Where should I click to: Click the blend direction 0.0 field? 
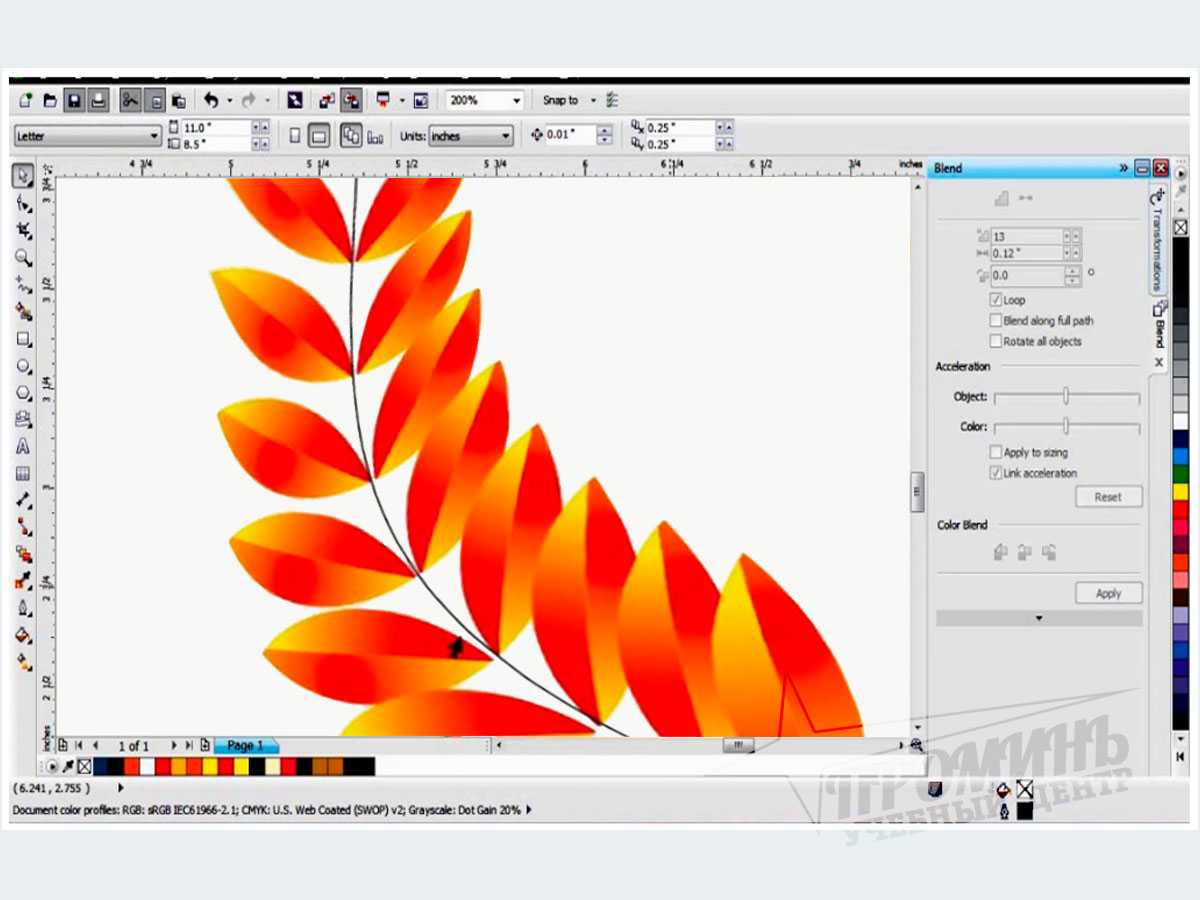click(1026, 275)
